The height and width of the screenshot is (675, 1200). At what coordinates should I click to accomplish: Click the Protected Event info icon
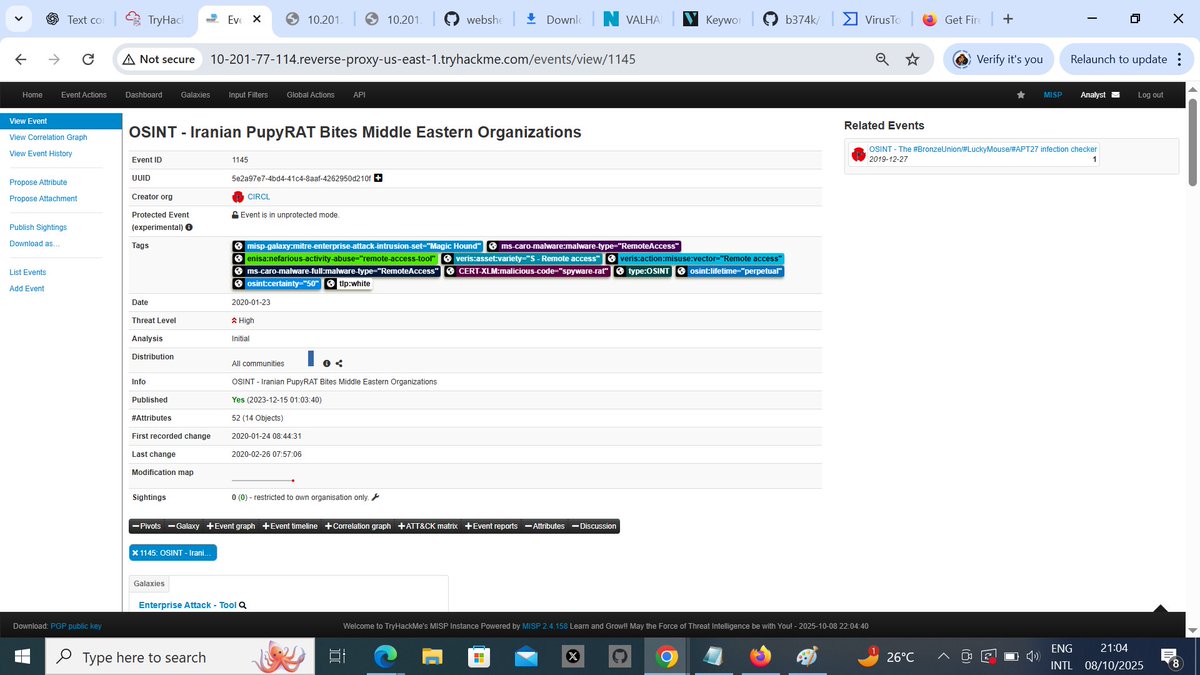click(x=189, y=227)
